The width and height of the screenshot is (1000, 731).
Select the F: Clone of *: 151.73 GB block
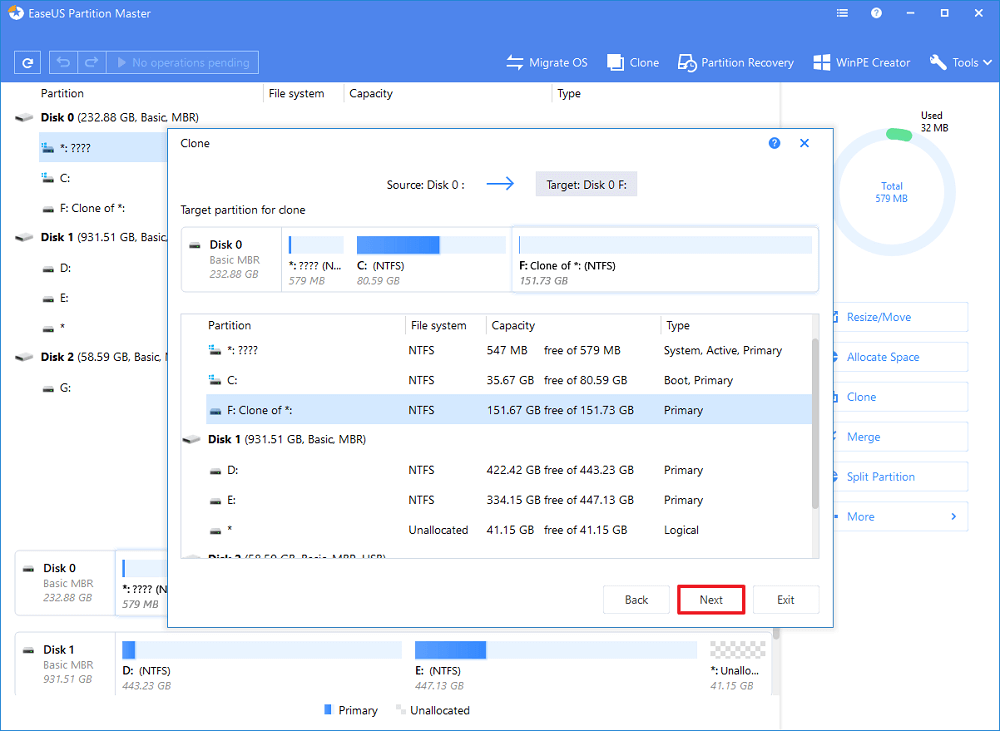click(x=665, y=260)
